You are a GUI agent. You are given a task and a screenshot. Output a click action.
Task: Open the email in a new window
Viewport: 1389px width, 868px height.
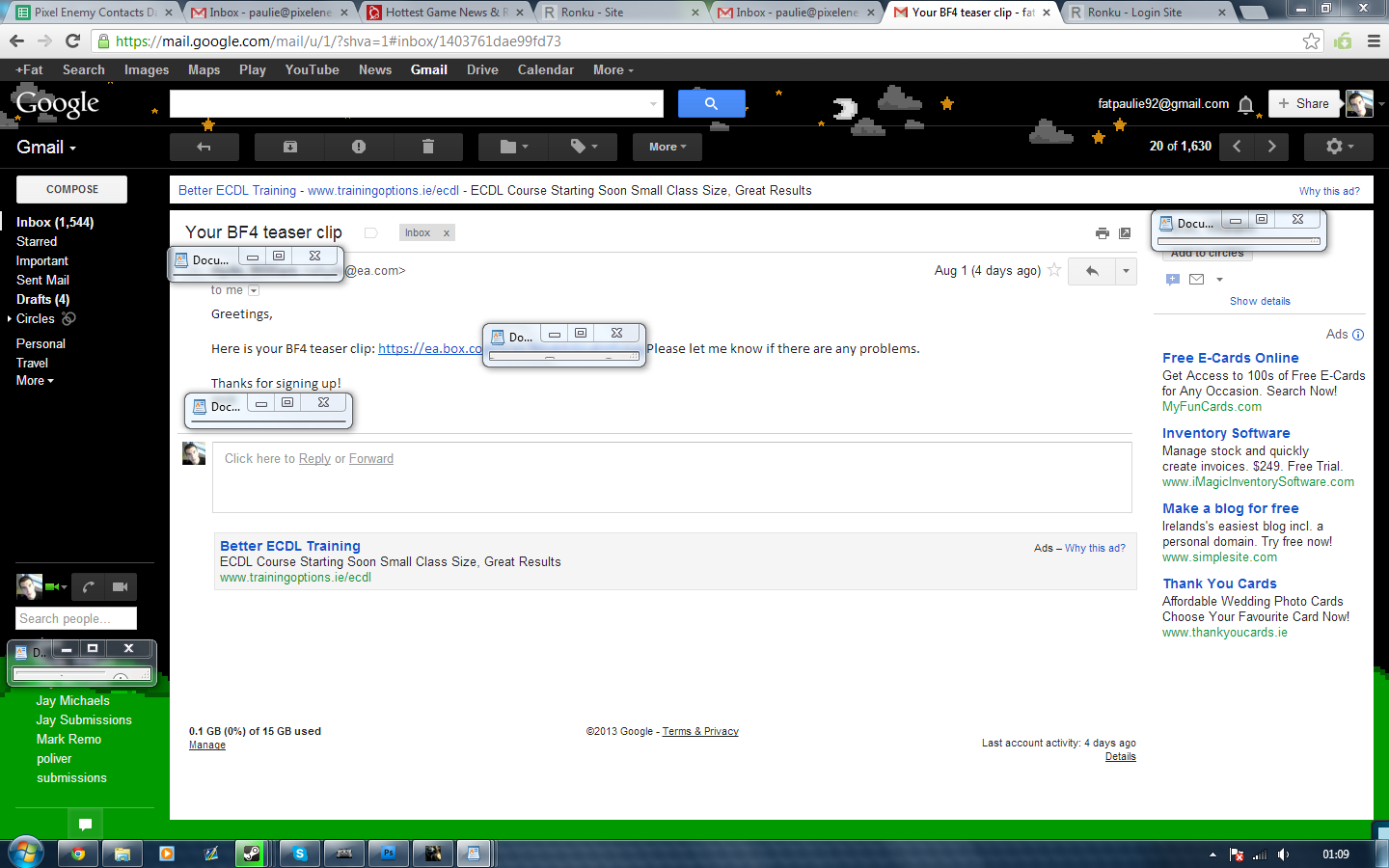click(x=1125, y=233)
